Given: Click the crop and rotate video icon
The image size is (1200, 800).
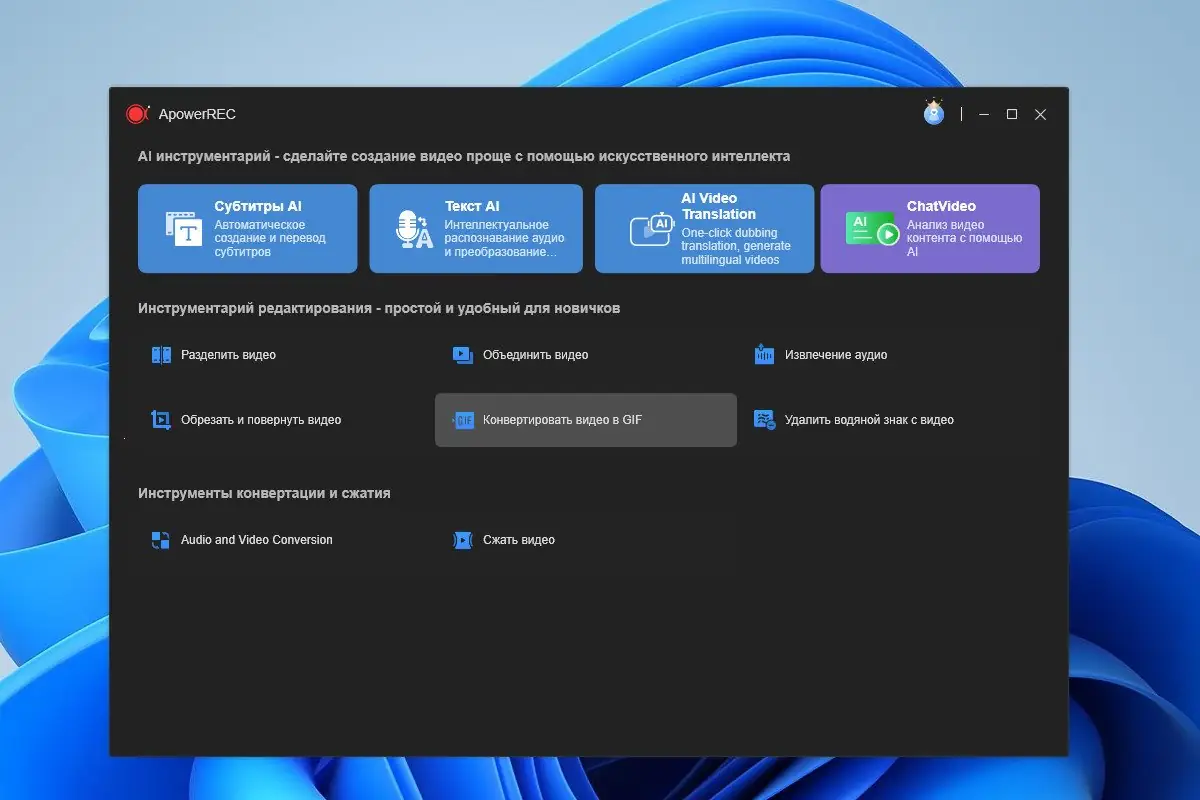Looking at the screenshot, I should [161, 420].
